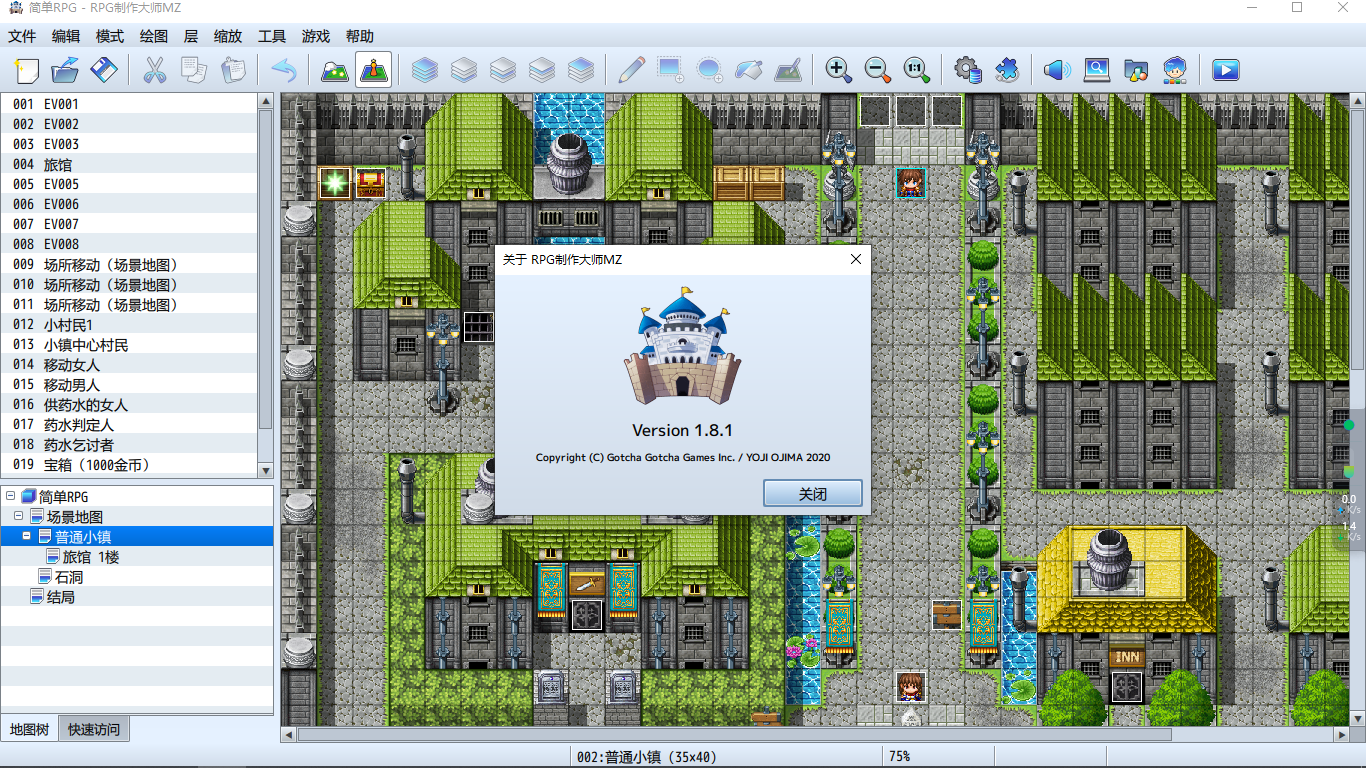Viewport: 1366px width, 768px height.
Task: Select the first (automatic) layer icon
Action: (x=425, y=70)
